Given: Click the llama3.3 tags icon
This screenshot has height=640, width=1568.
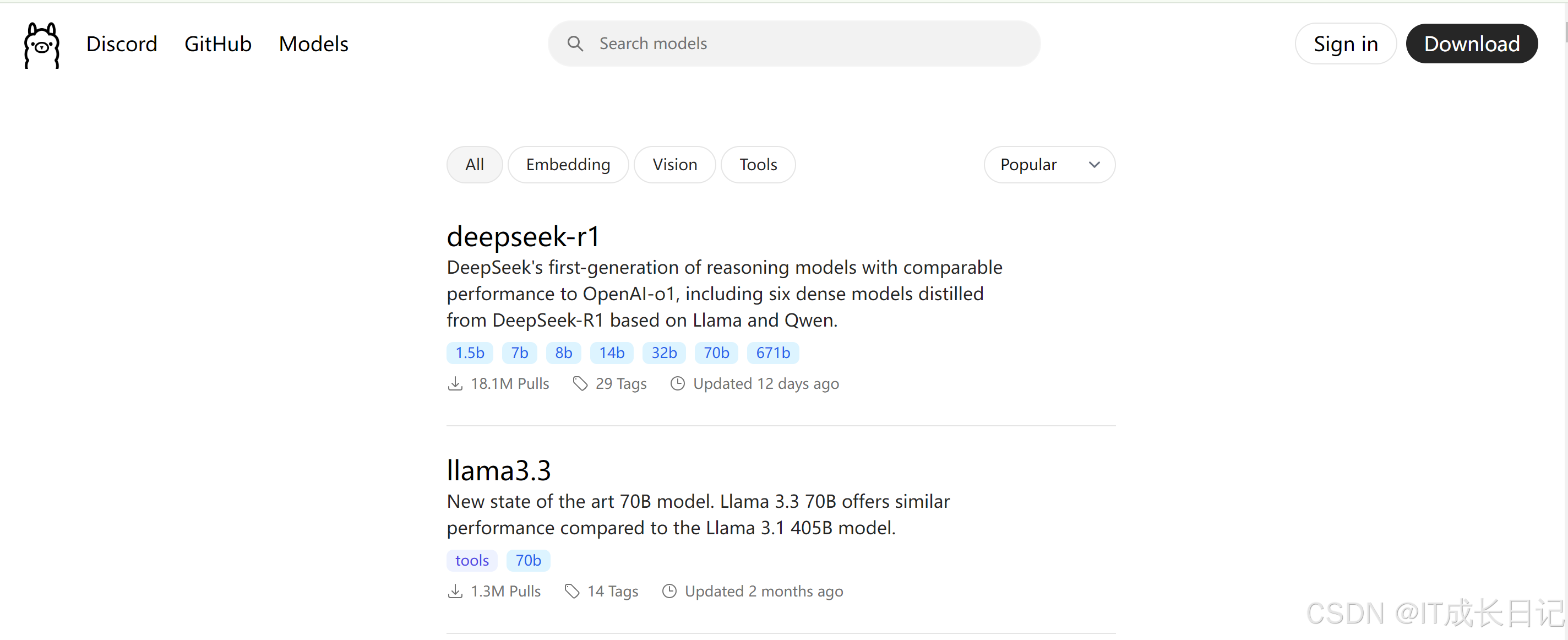Looking at the screenshot, I should tap(571, 592).
